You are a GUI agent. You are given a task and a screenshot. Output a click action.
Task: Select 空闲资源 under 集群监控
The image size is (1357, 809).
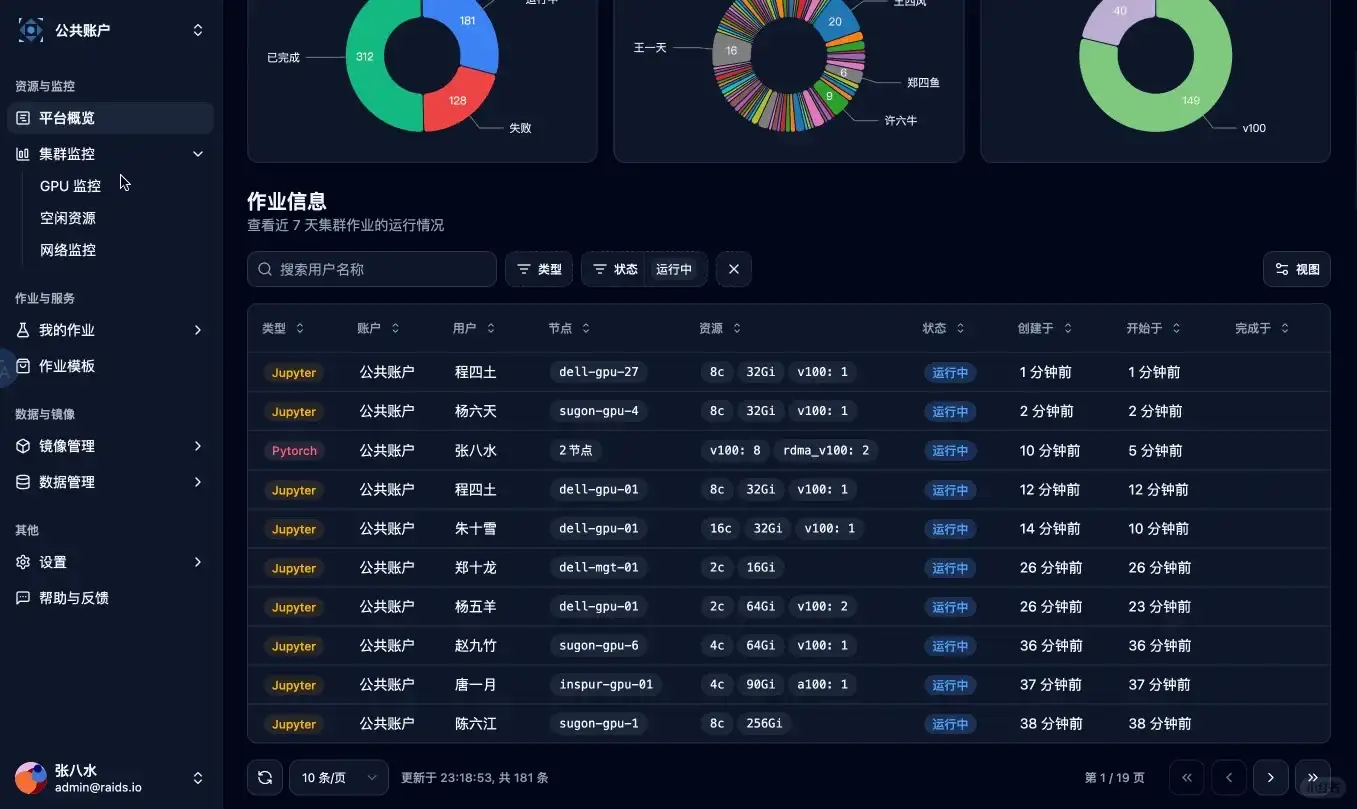(67, 217)
